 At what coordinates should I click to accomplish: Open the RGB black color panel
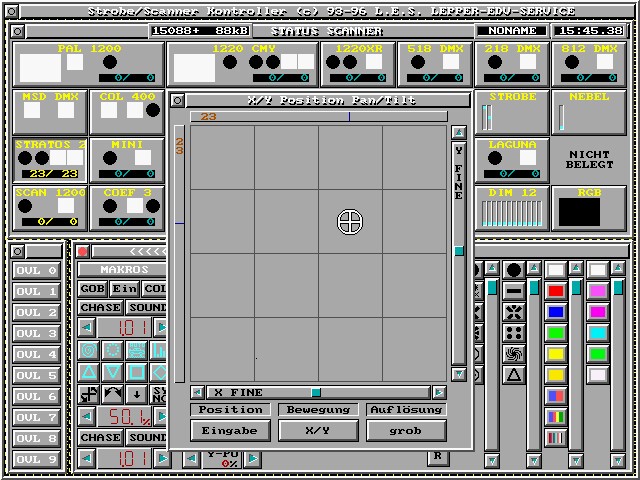(589, 208)
